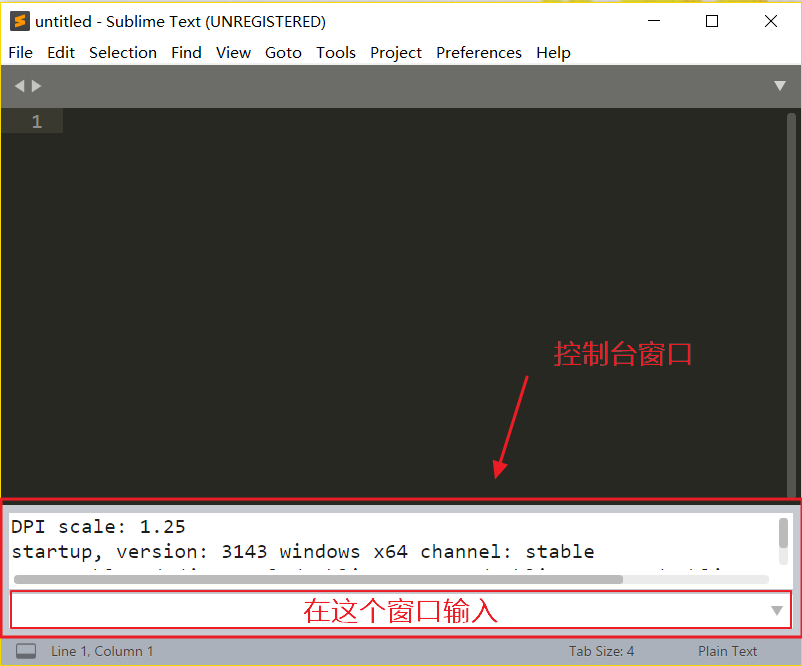Click the 'startup, version: 3143' console line
Screen dimensions: 802x666
click(x=302, y=552)
